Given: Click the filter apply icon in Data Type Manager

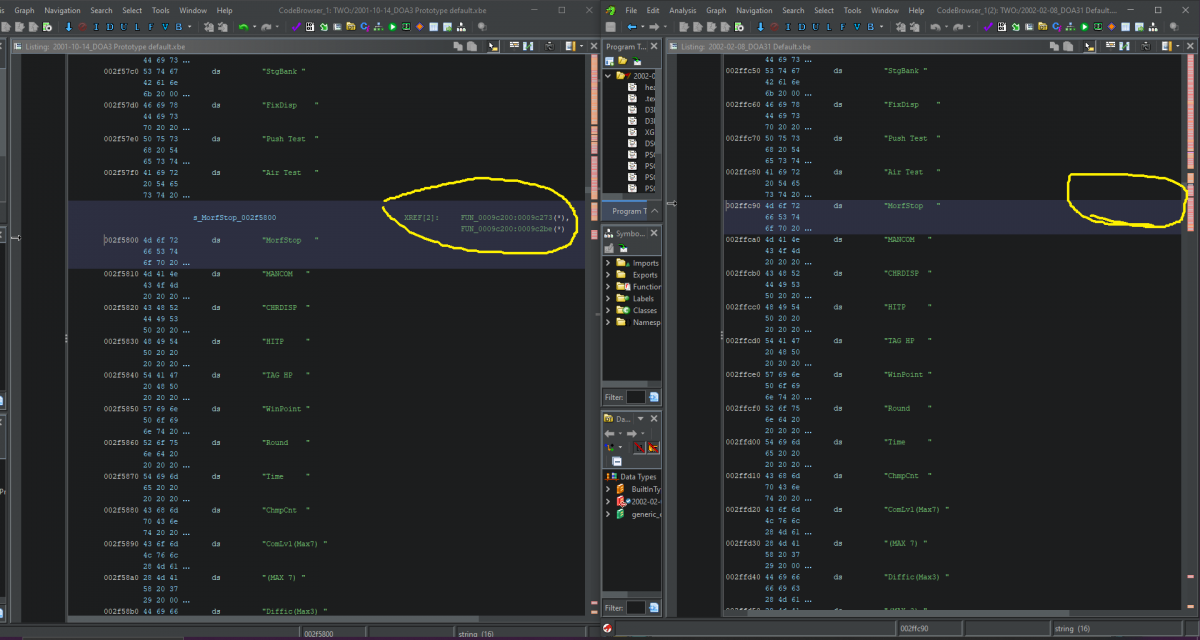Looking at the screenshot, I should [x=653, y=607].
